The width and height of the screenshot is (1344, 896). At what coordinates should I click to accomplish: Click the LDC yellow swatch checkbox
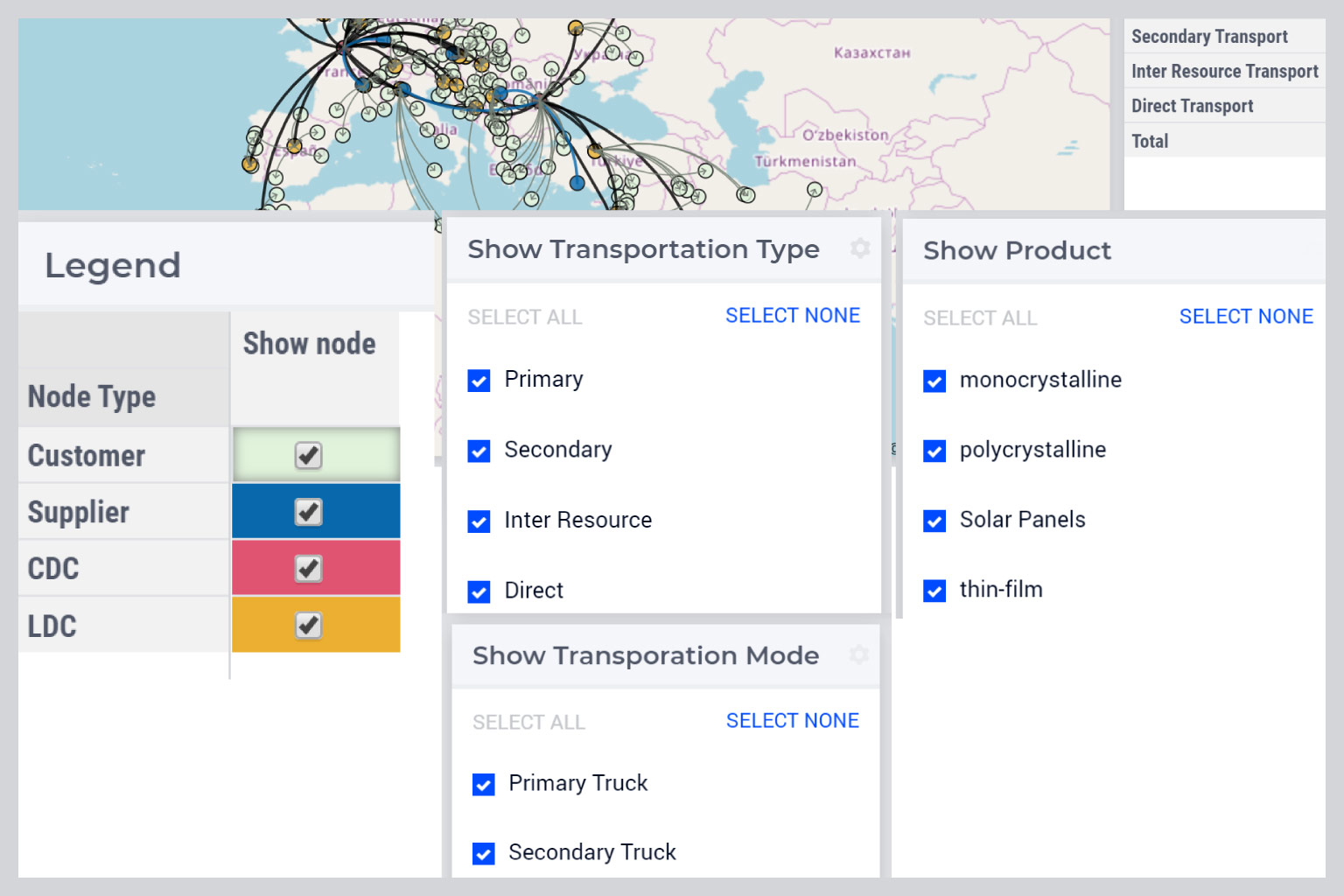click(x=308, y=626)
